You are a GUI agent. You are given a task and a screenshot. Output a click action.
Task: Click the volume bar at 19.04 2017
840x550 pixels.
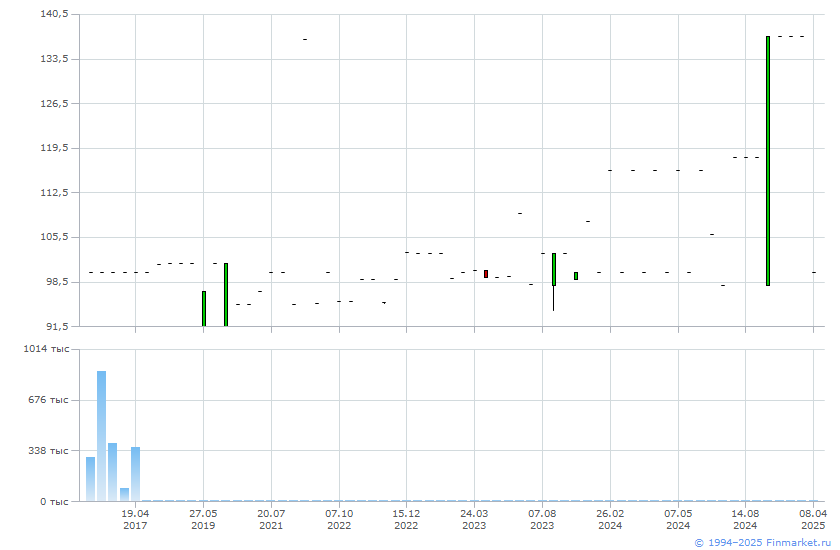136,474
